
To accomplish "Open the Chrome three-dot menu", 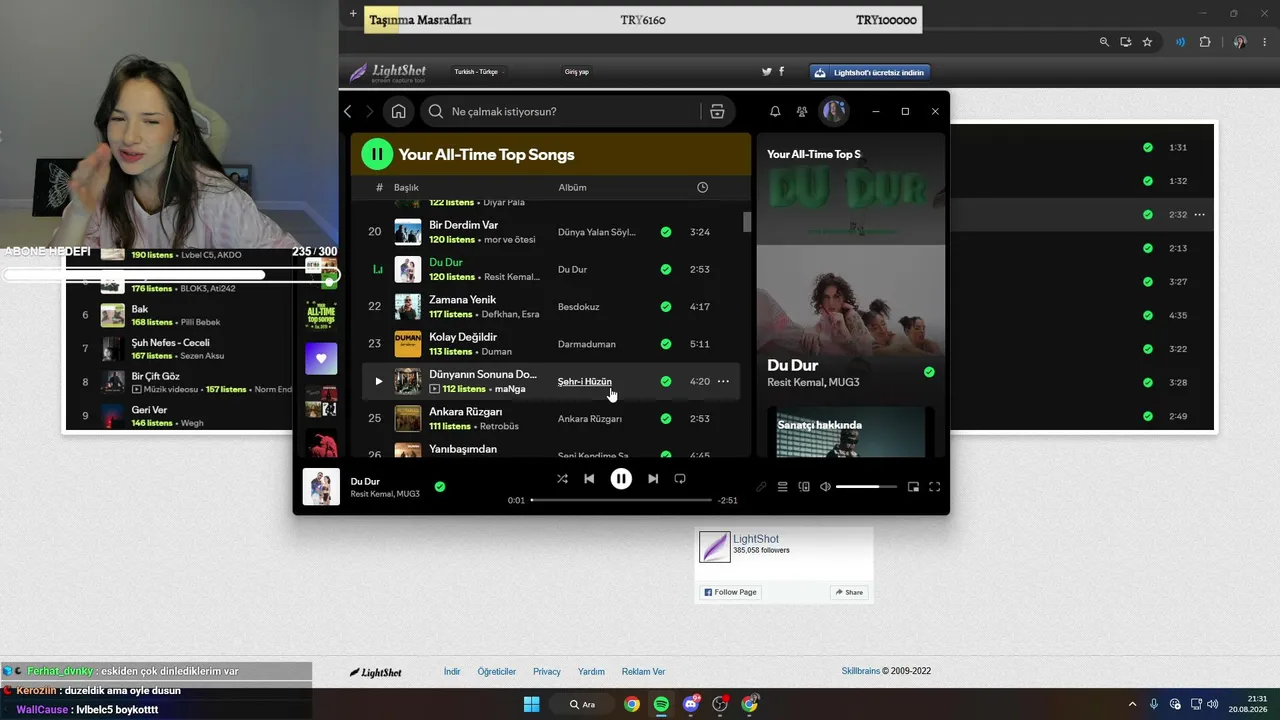I will [1266, 42].
